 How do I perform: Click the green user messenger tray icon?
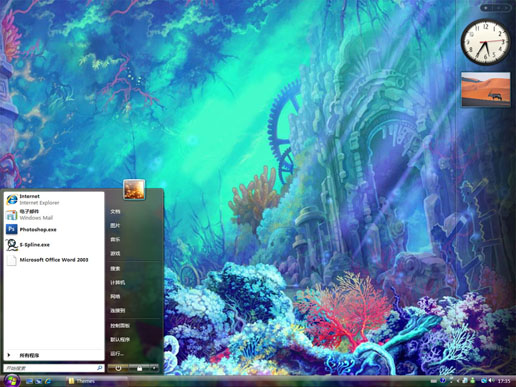[x=473, y=380]
